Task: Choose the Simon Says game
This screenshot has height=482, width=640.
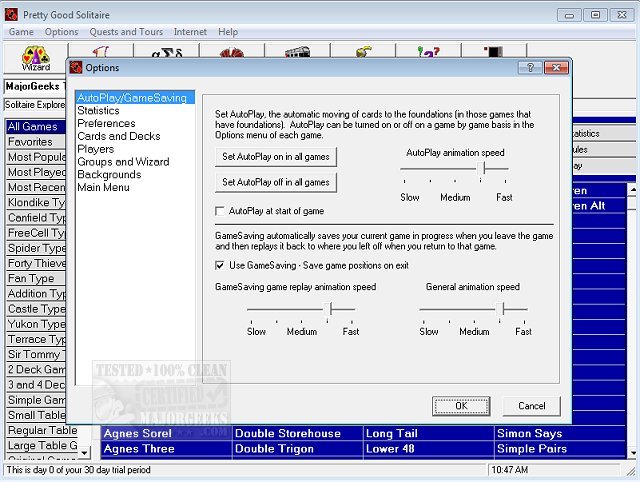Action: coord(560,433)
